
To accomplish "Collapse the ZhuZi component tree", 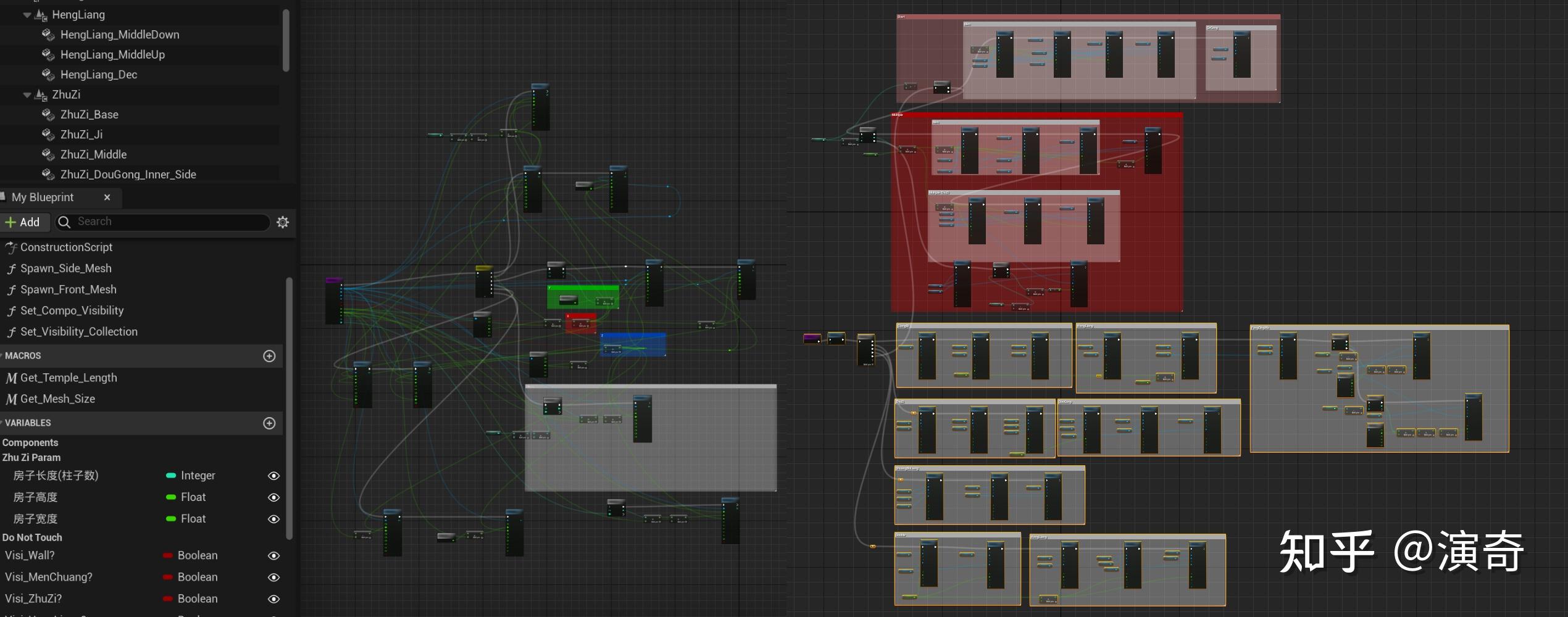I will [27, 94].
